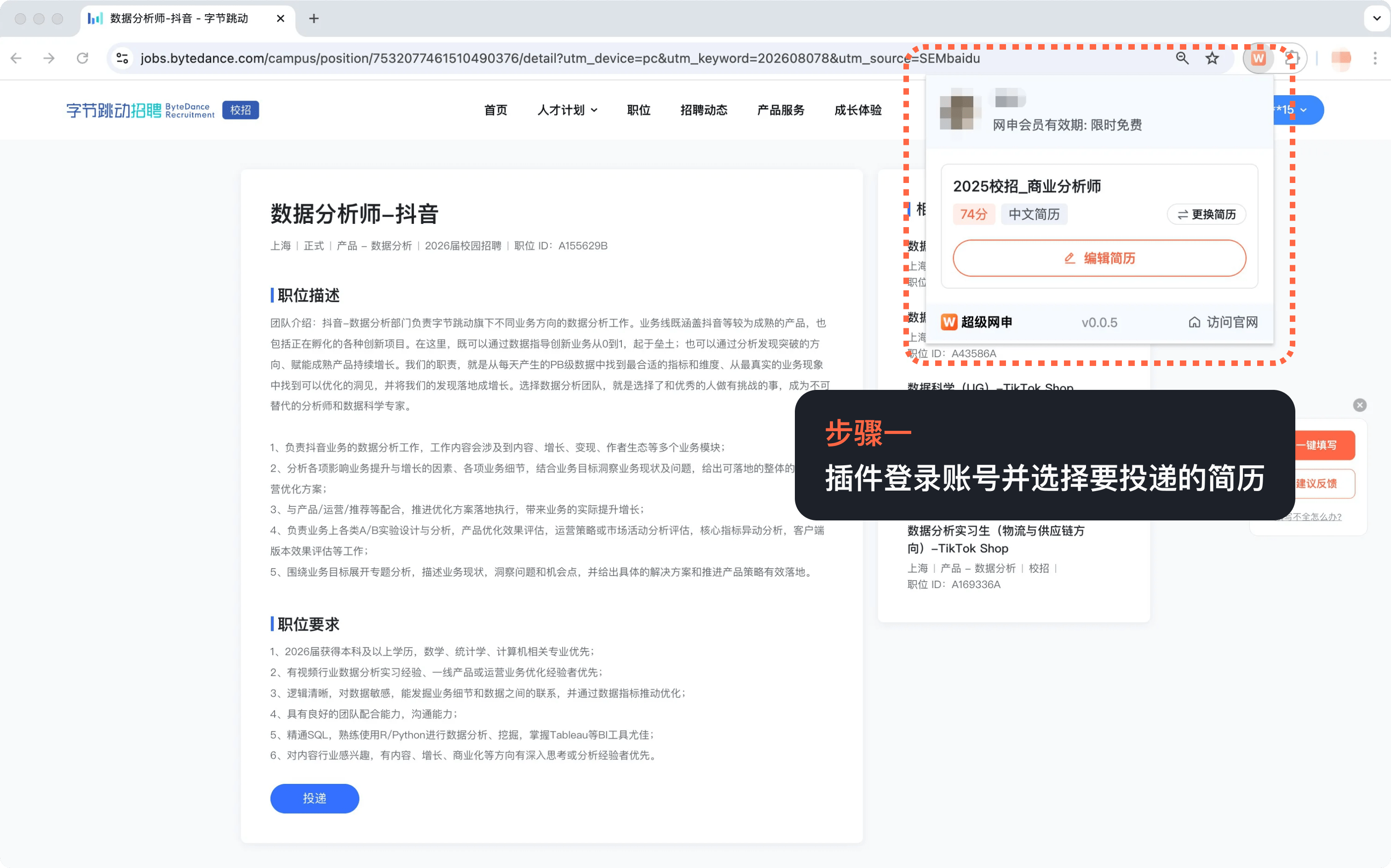The height and width of the screenshot is (868, 1391).
Task: Click the zoom magnifier icon in address bar
Action: [1182, 58]
